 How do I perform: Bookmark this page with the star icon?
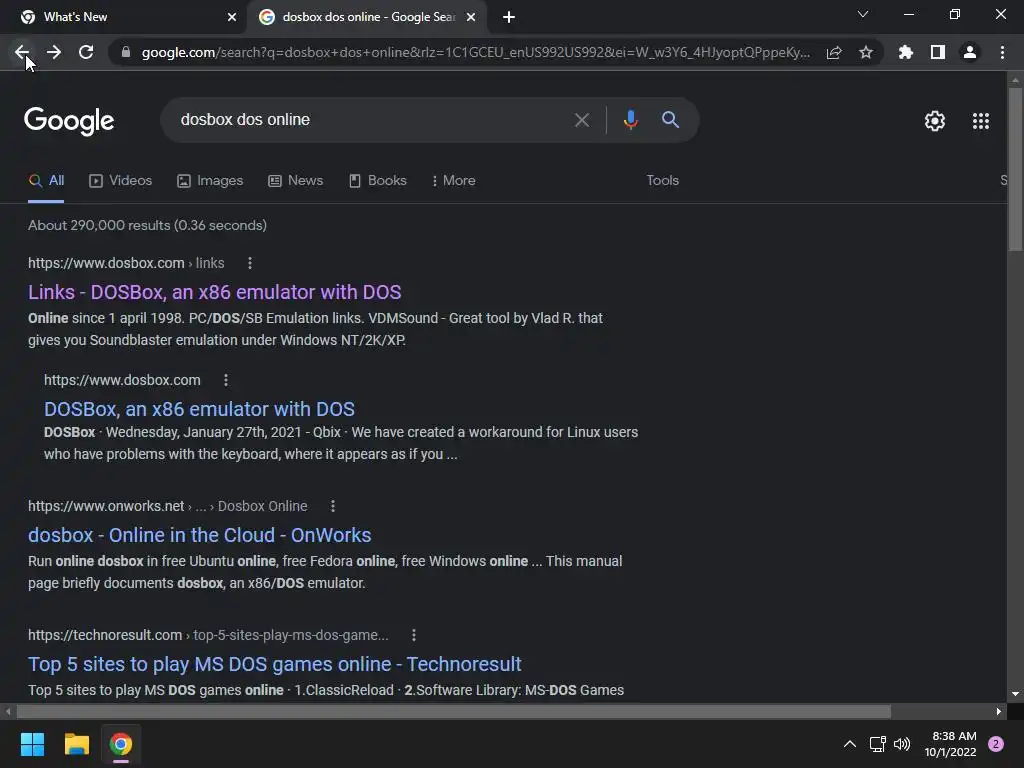coord(866,52)
